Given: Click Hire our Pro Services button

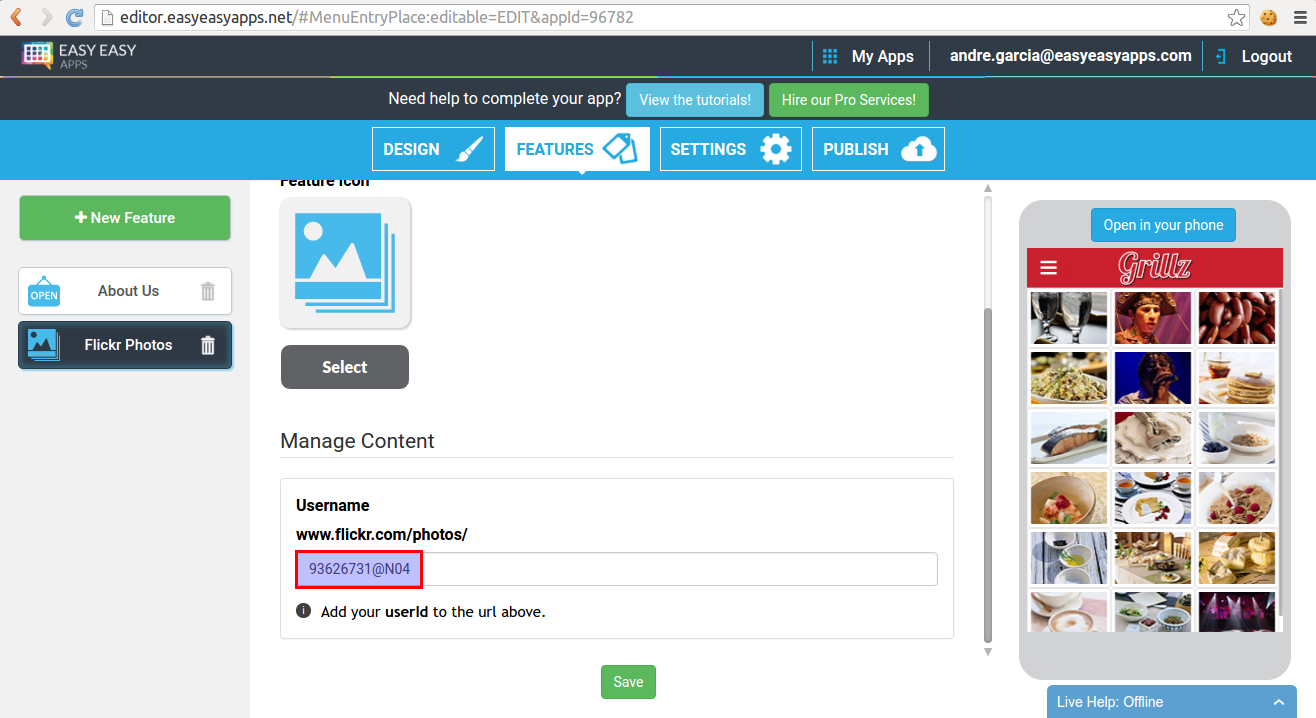Looking at the screenshot, I should click(x=848, y=99).
